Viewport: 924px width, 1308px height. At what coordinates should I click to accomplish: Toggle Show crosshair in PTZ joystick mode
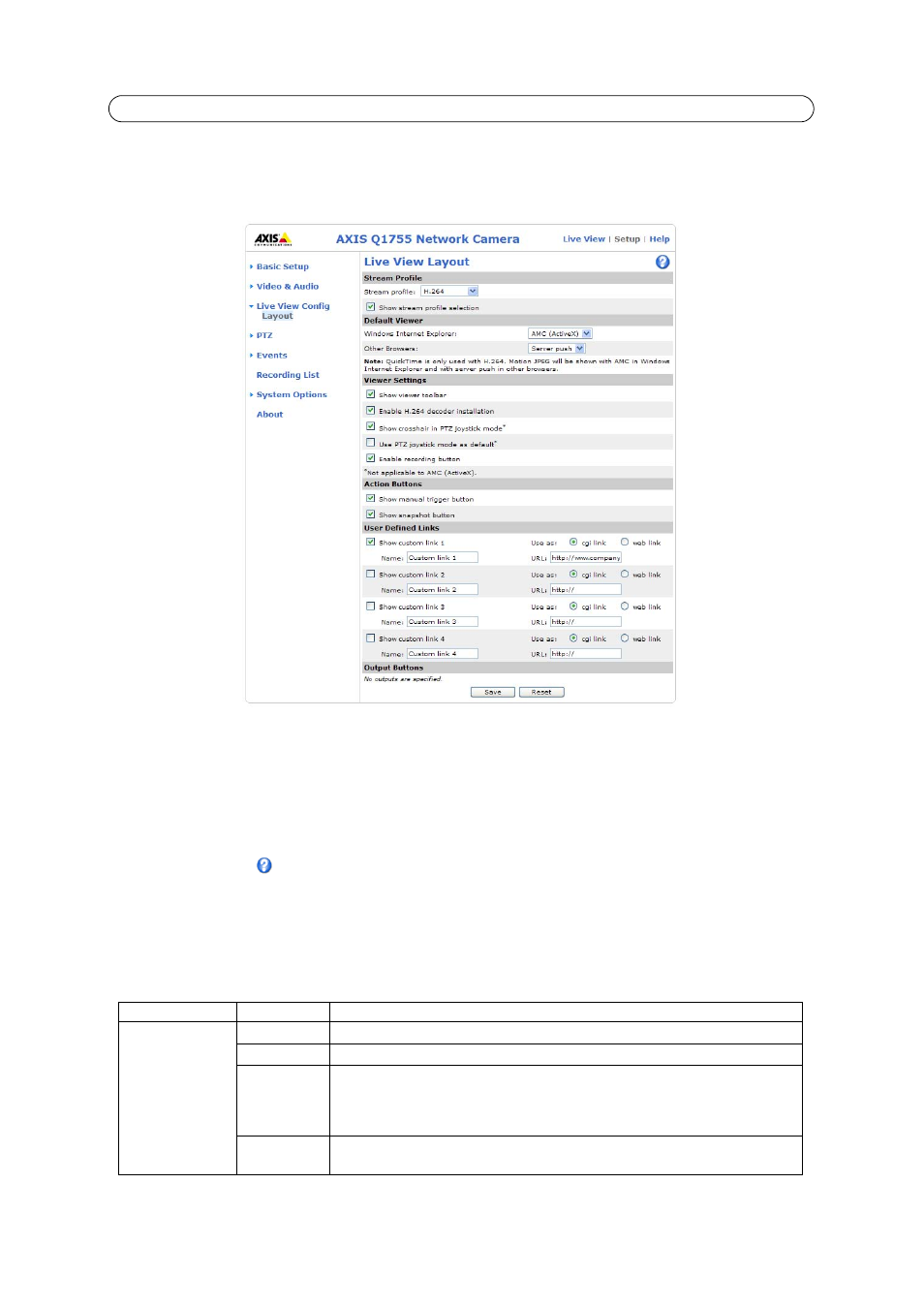(370, 426)
